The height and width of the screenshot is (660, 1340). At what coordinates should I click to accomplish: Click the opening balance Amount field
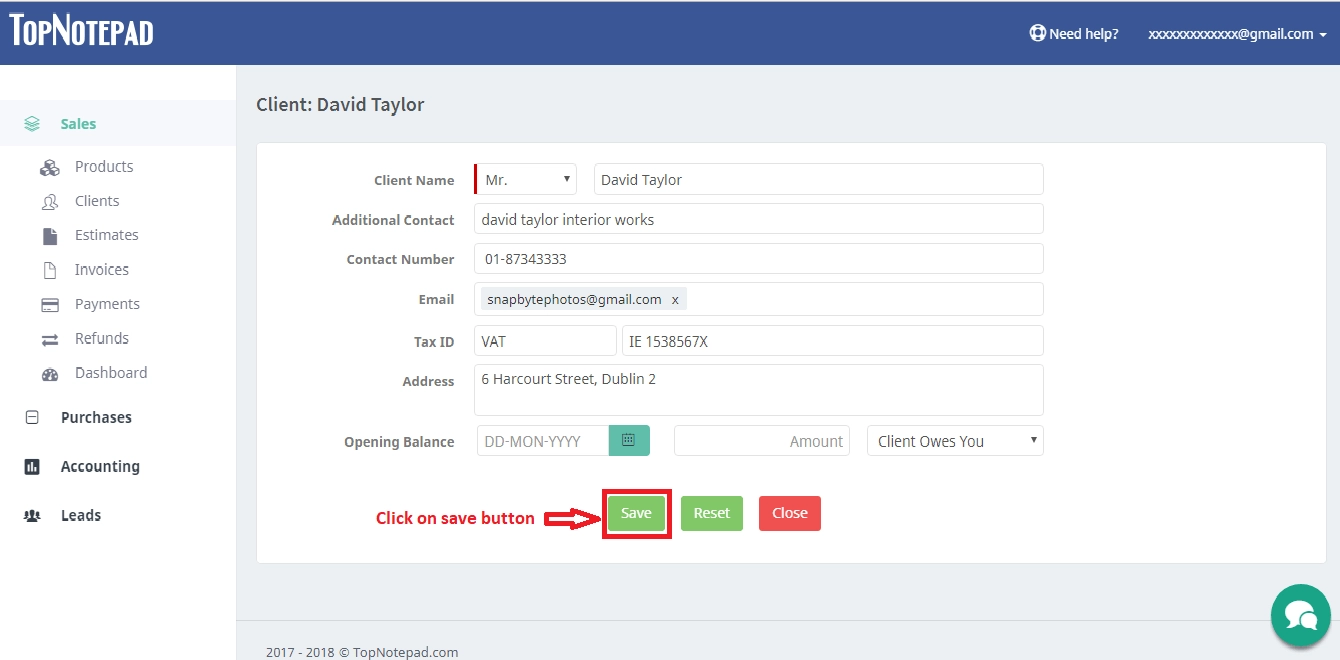point(762,441)
